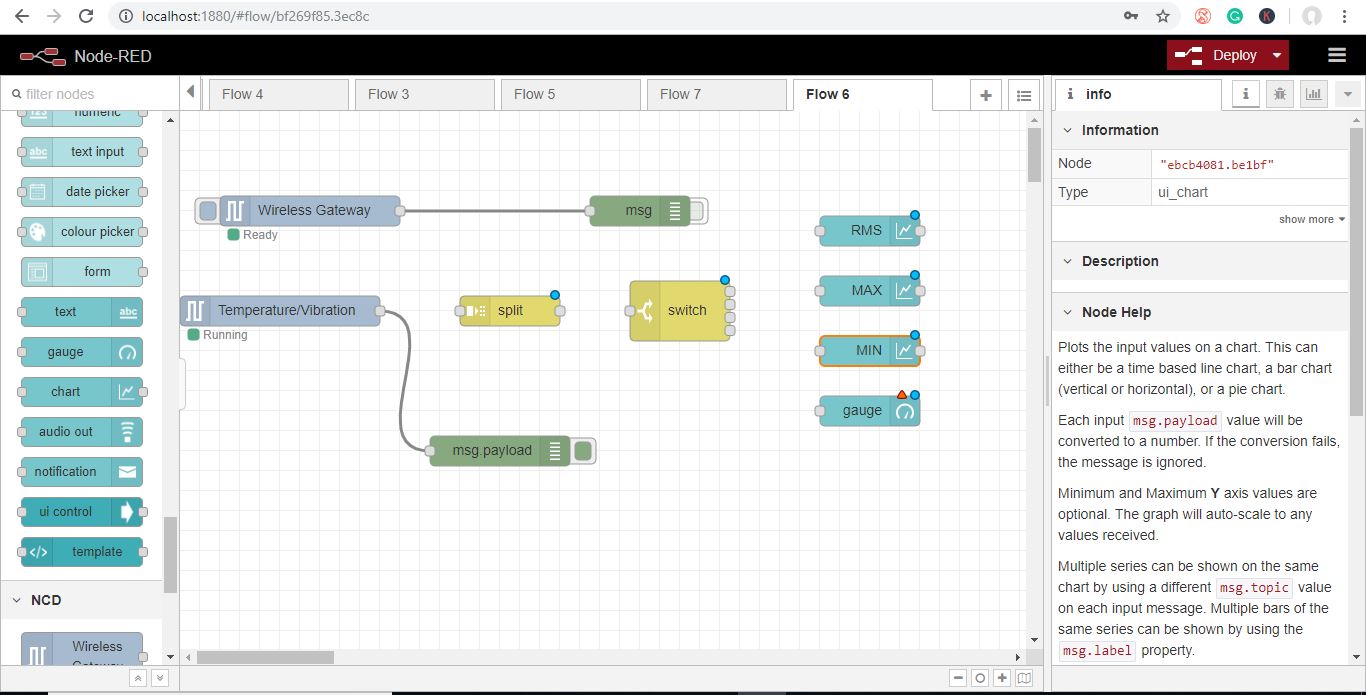Screen dimensions: 1366x695
Task: Select the date picker palette node
Action: coord(82,192)
